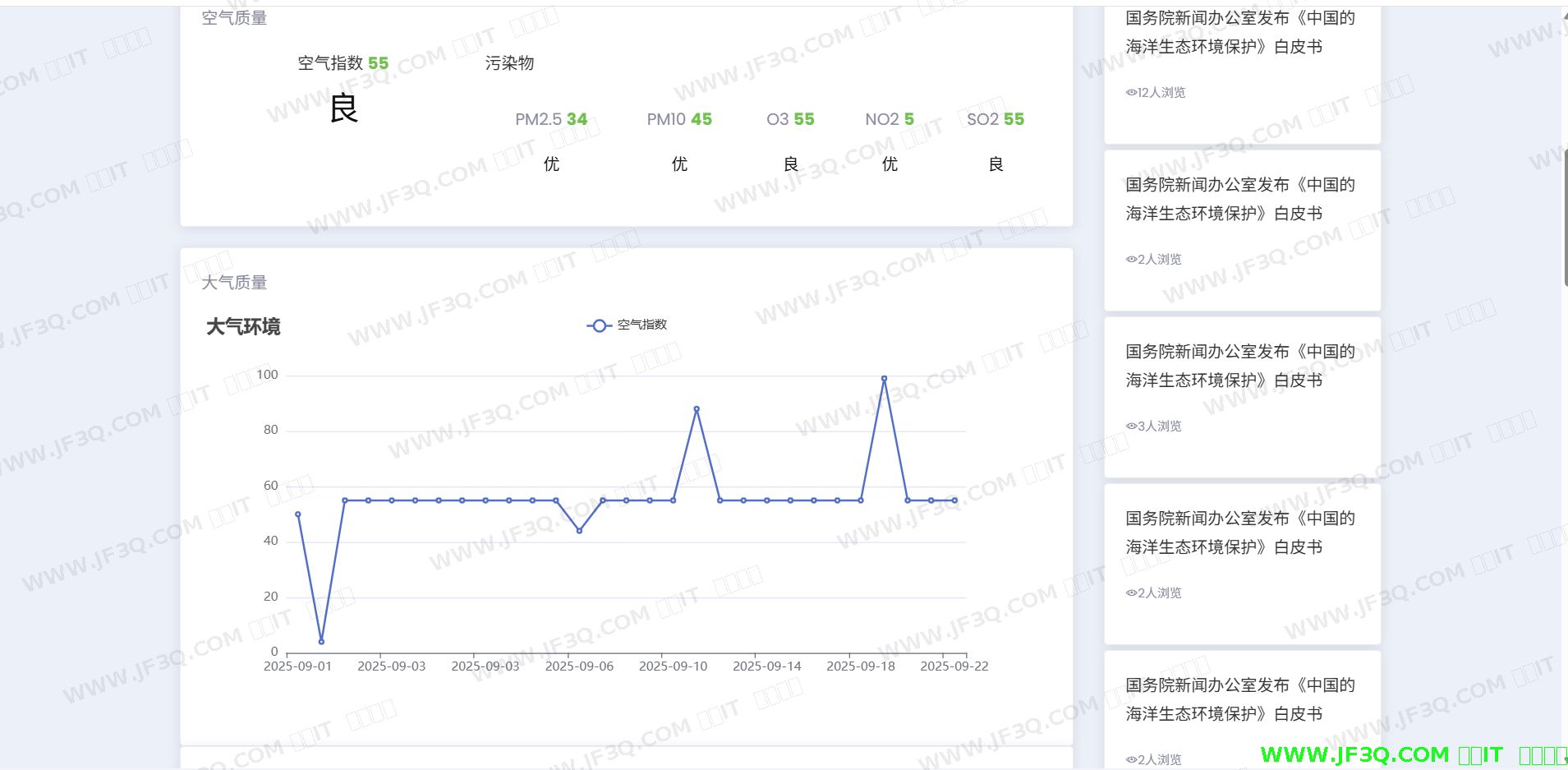Open the news article with 3人浏览

pos(1240,366)
